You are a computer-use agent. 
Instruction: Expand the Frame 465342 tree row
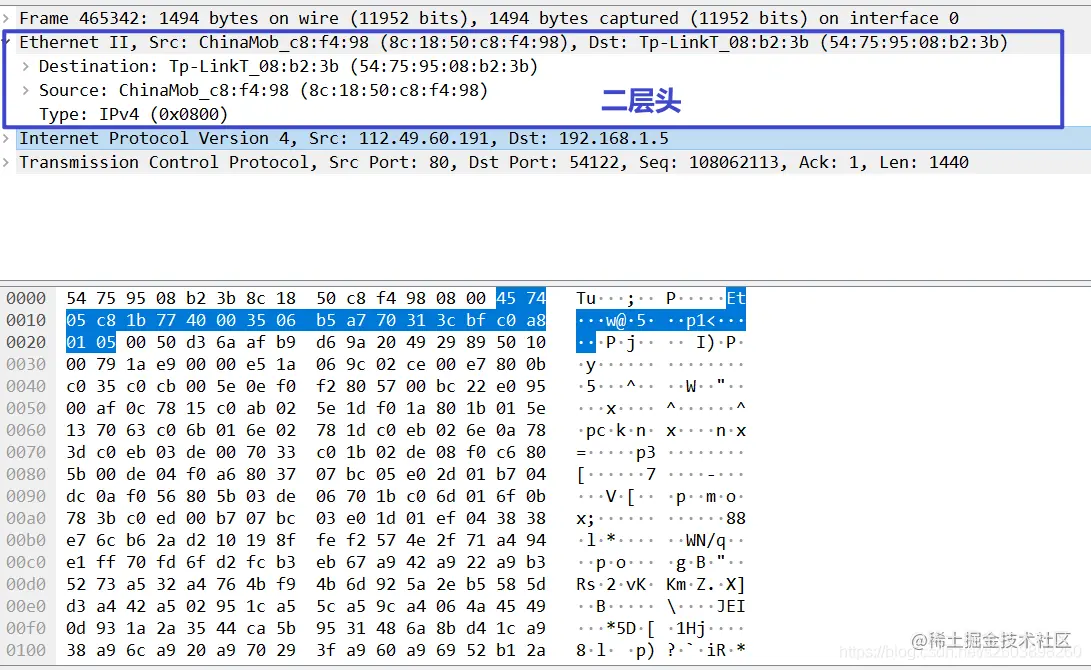(6, 18)
